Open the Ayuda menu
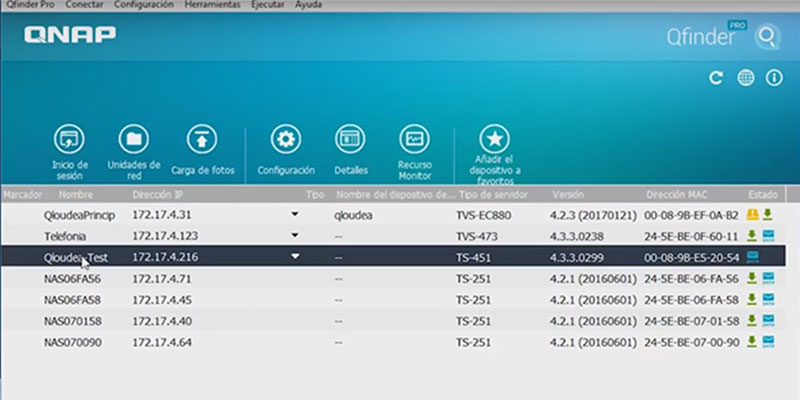This screenshot has width=800, height=400. pos(308,5)
